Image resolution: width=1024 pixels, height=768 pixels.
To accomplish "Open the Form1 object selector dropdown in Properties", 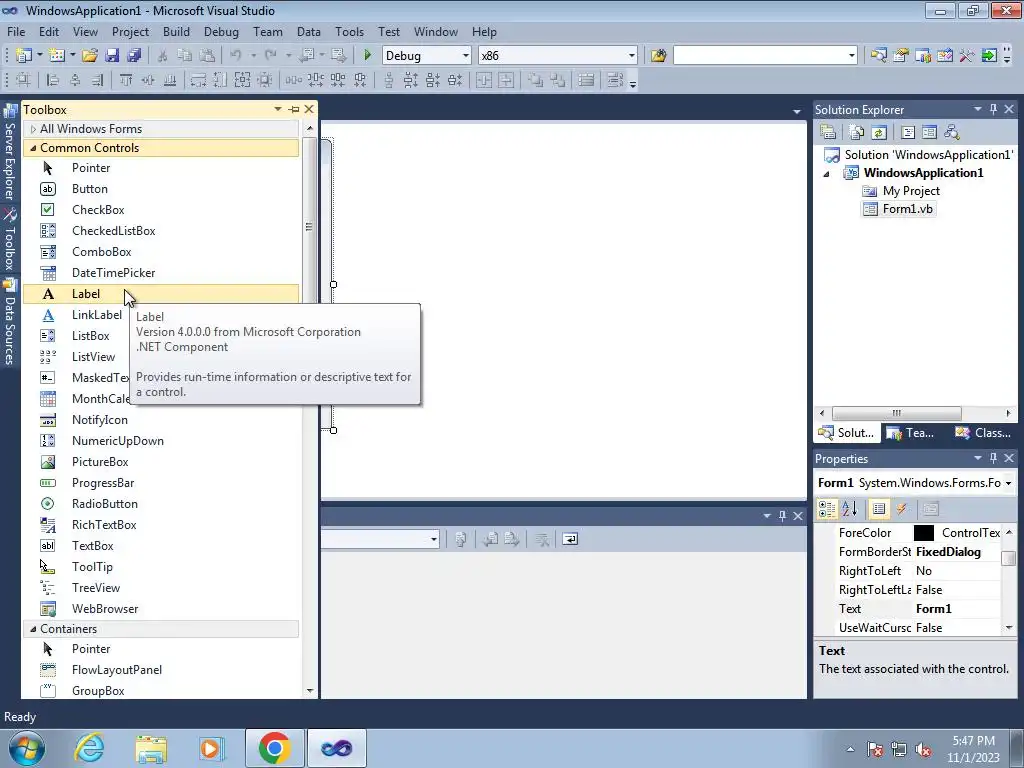I will [1009, 483].
